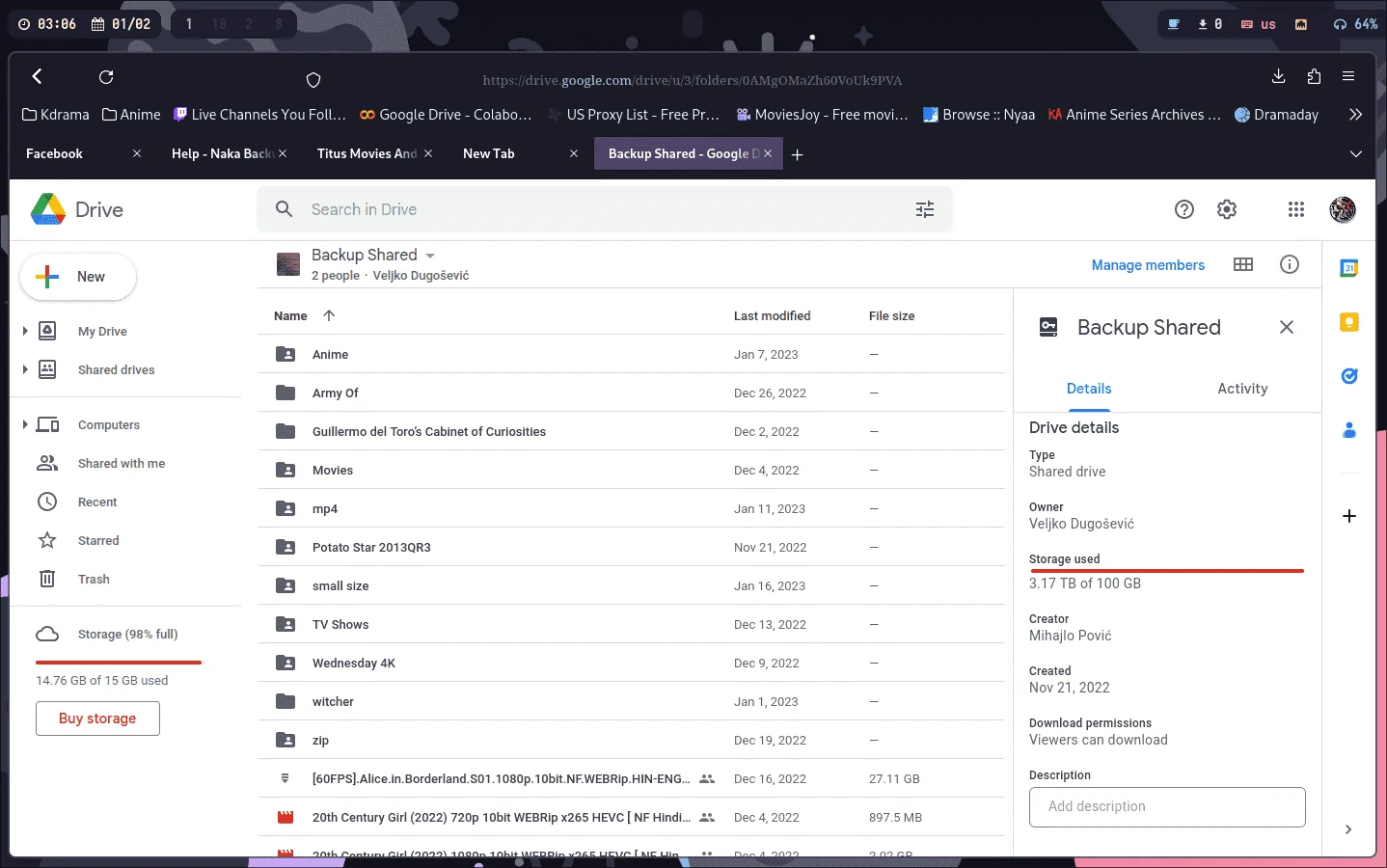This screenshot has width=1387, height=868.
Task: Go back in the browser
Action: tap(38, 76)
